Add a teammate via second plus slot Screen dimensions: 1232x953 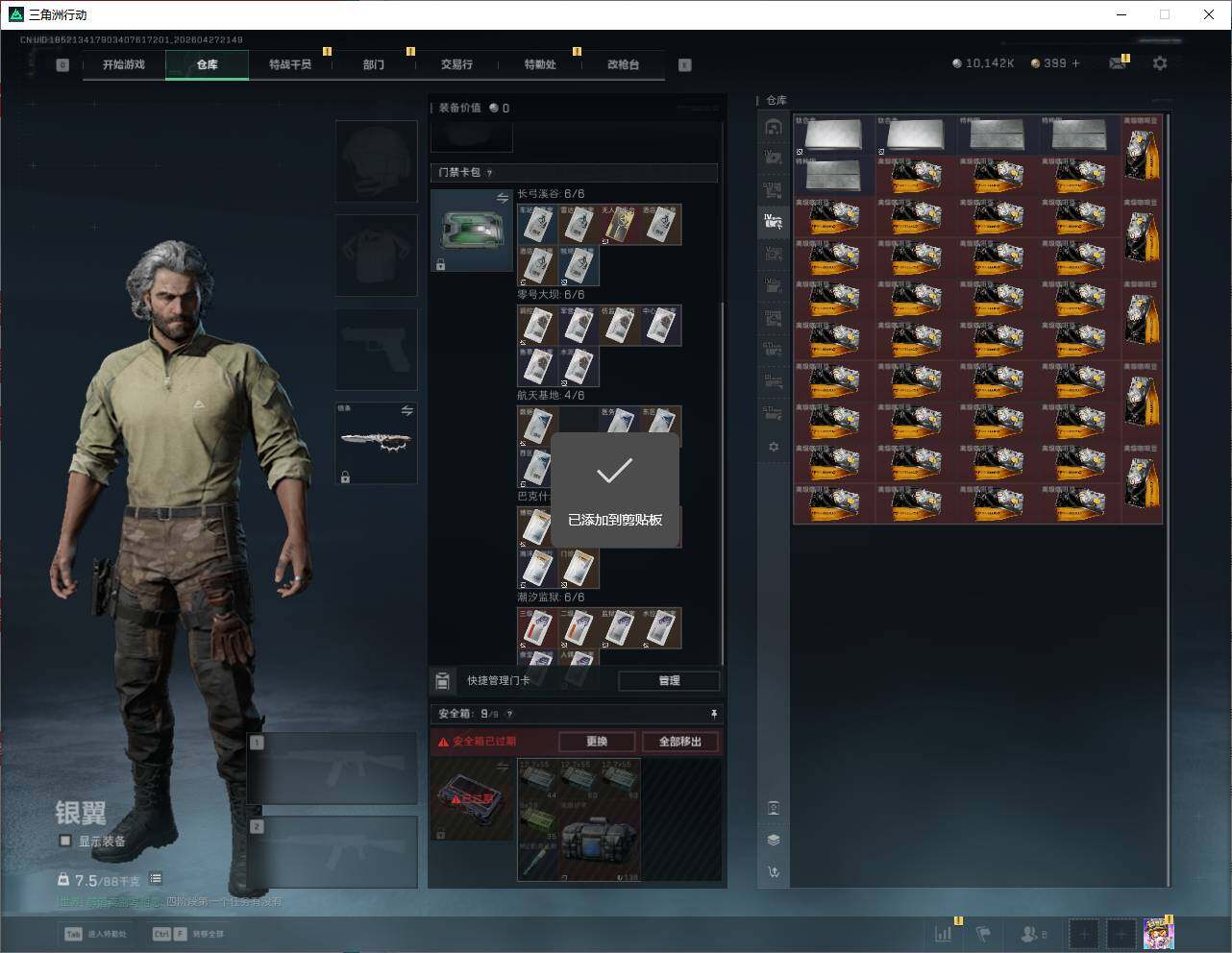[1121, 933]
